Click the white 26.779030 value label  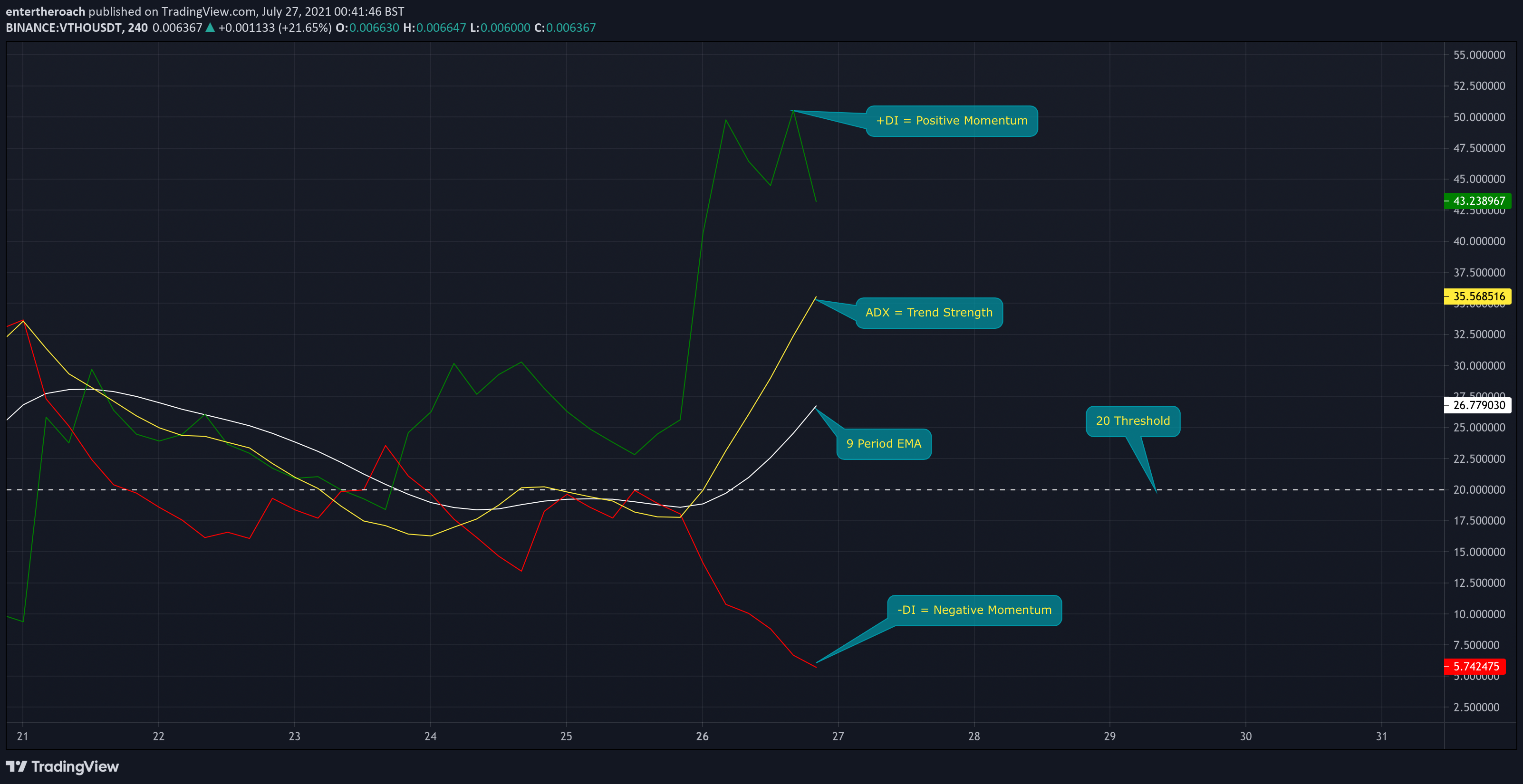(1477, 405)
